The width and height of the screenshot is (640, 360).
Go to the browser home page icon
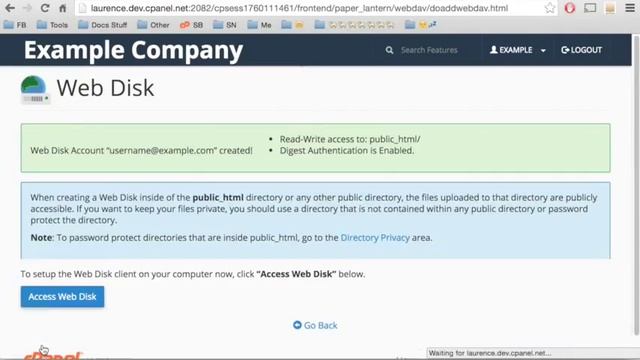tap(62, 8)
